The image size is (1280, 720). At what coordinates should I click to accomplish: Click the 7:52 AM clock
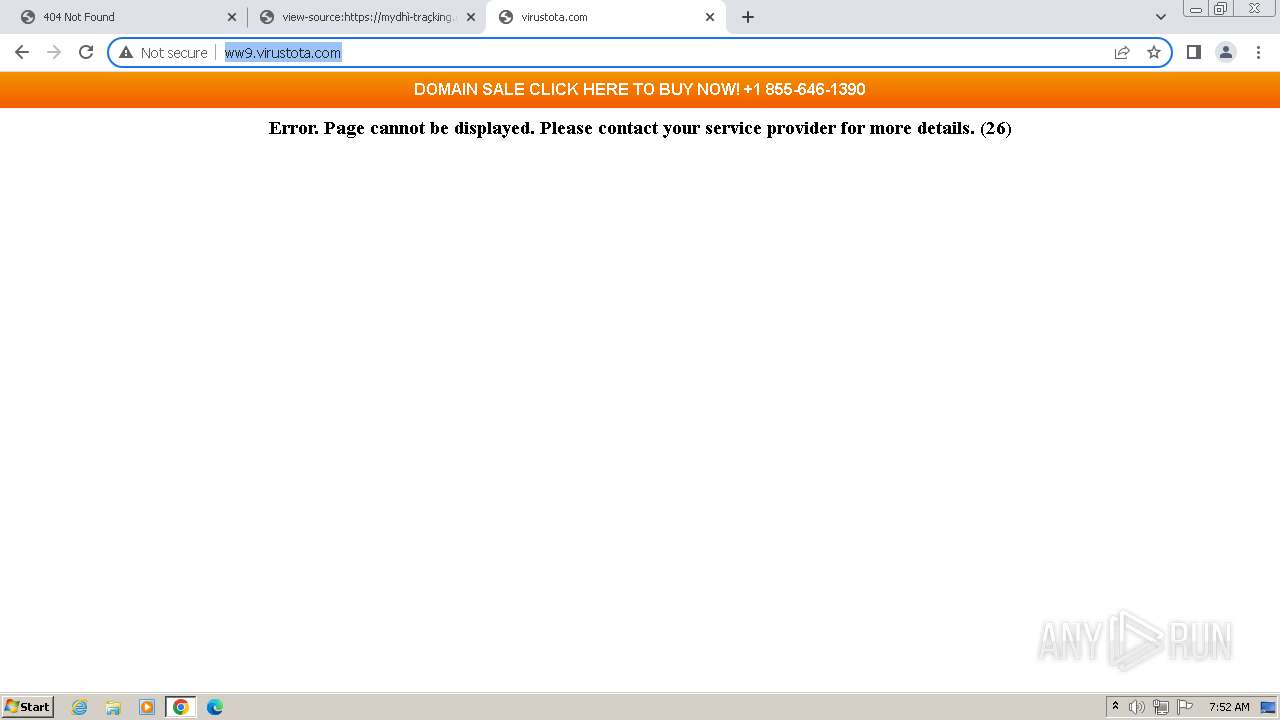(x=1229, y=707)
